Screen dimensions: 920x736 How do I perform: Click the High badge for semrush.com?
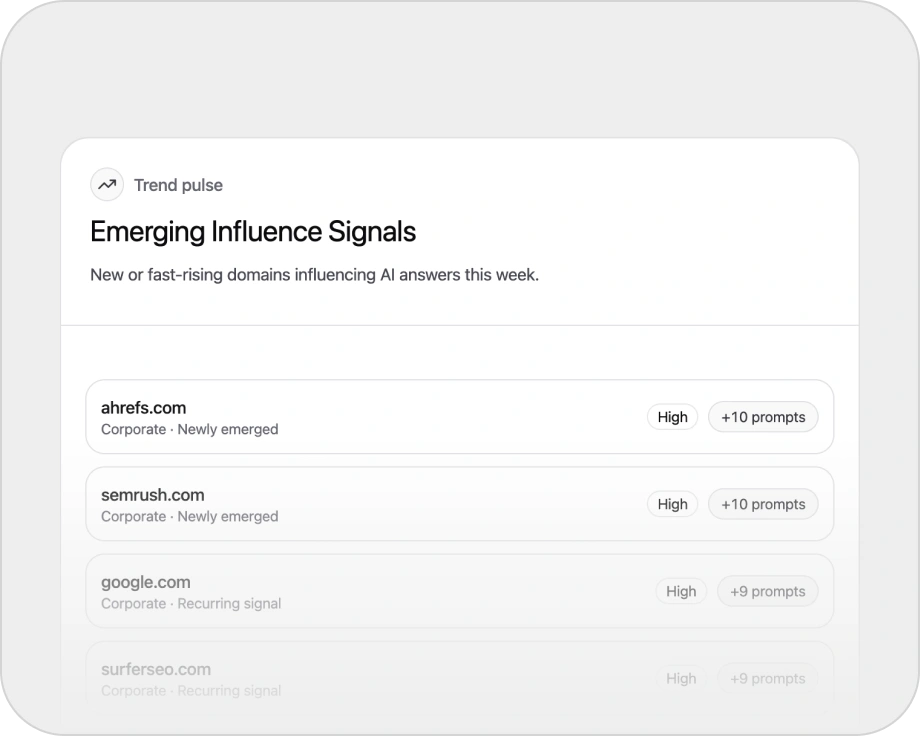coord(672,504)
